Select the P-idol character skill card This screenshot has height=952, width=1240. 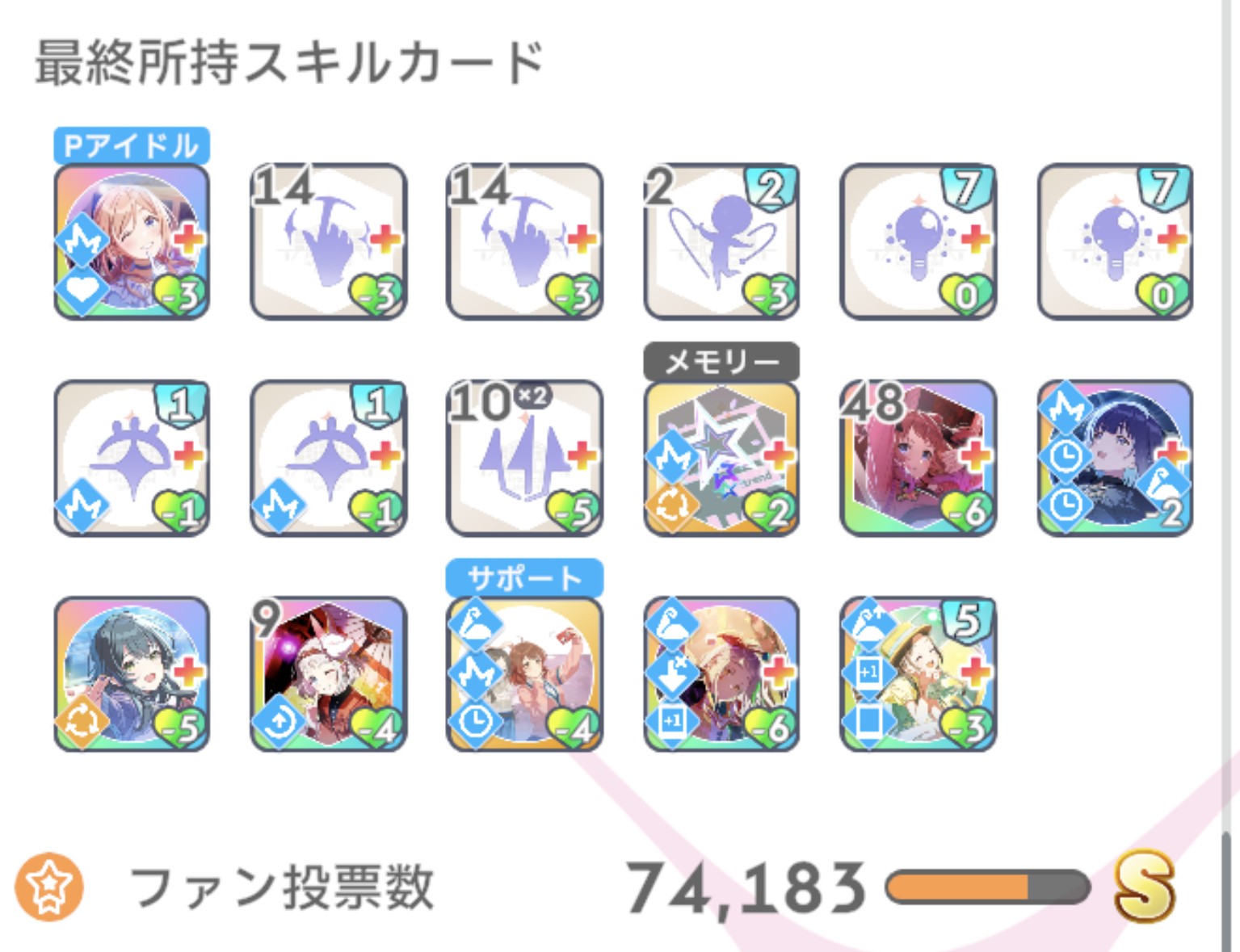(x=132, y=241)
